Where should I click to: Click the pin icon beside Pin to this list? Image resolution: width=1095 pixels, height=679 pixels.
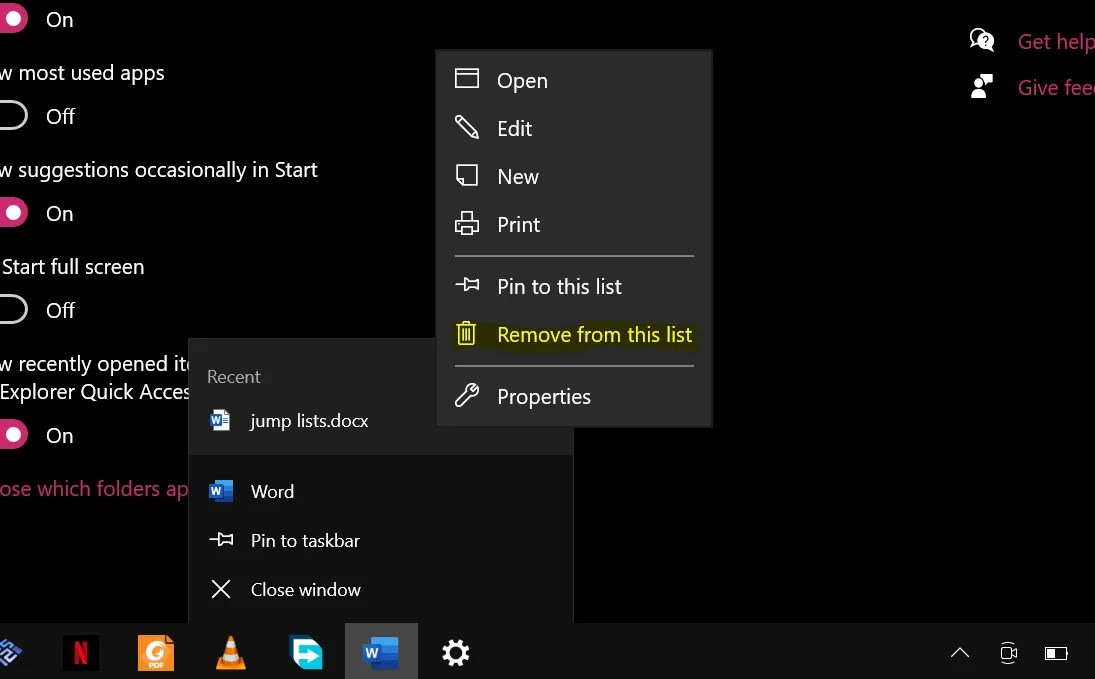(x=467, y=285)
